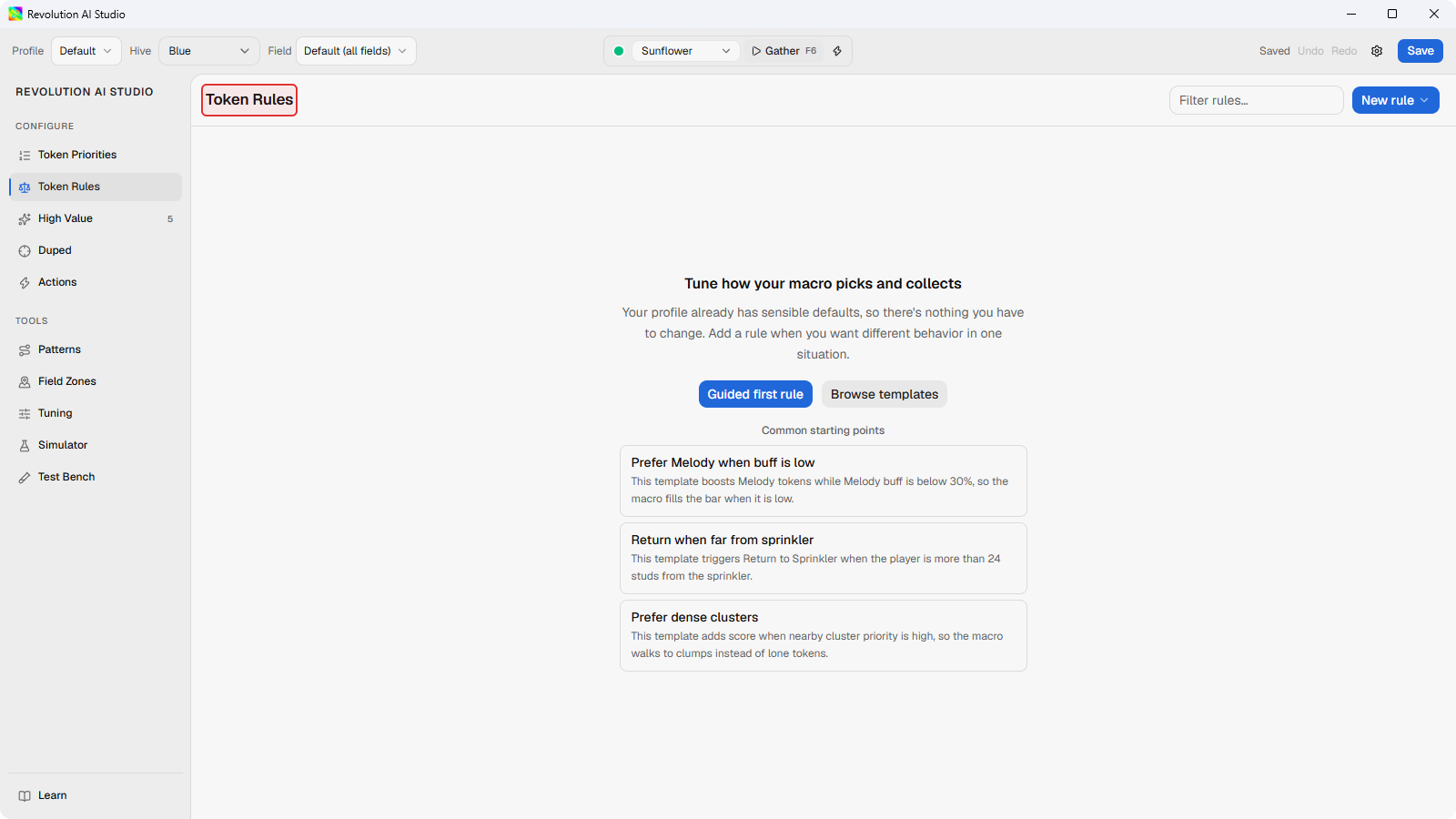The image size is (1456, 819).
Task: Save the current profile
Action: click(1420, 51)
